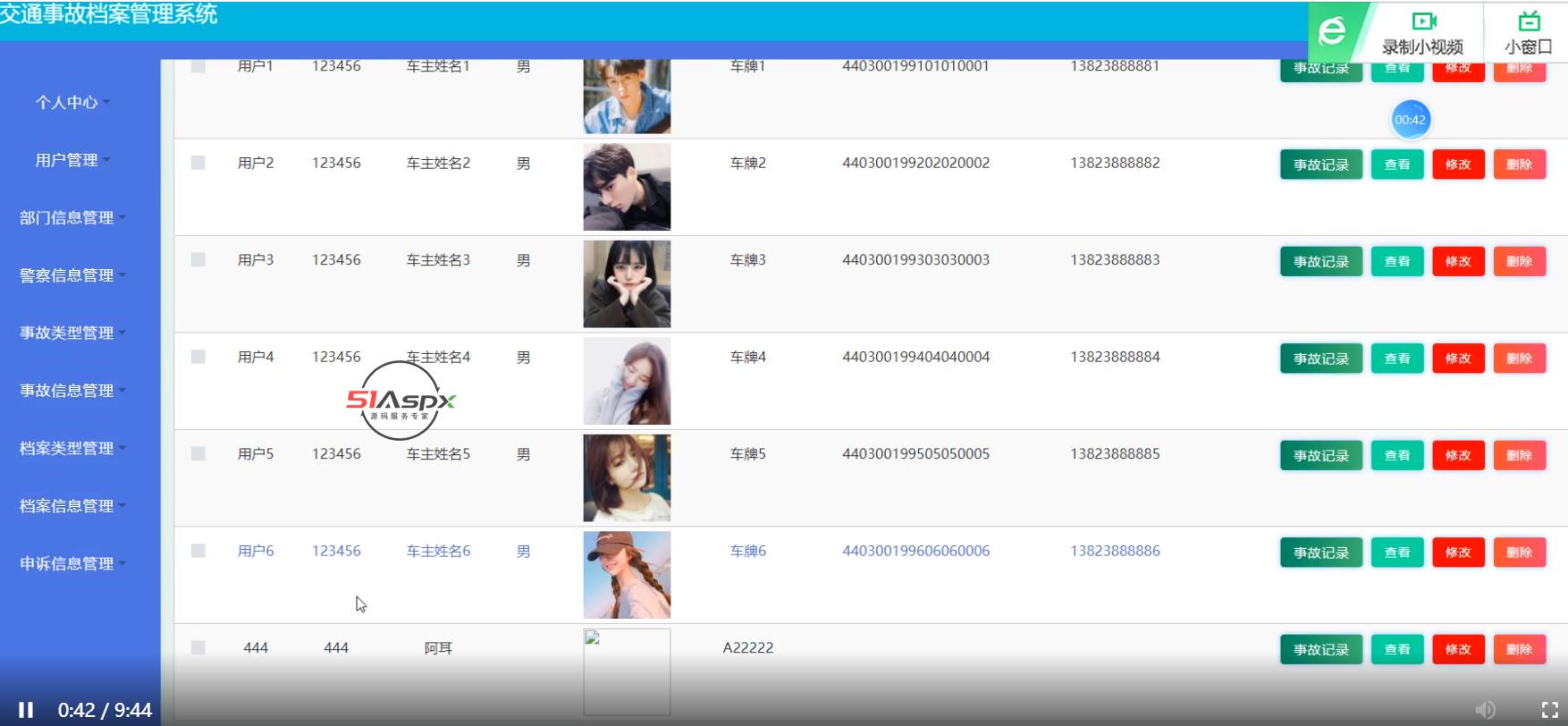Delete the 用户4 record
The image size is (1568, 726).
click(1520, 359)
